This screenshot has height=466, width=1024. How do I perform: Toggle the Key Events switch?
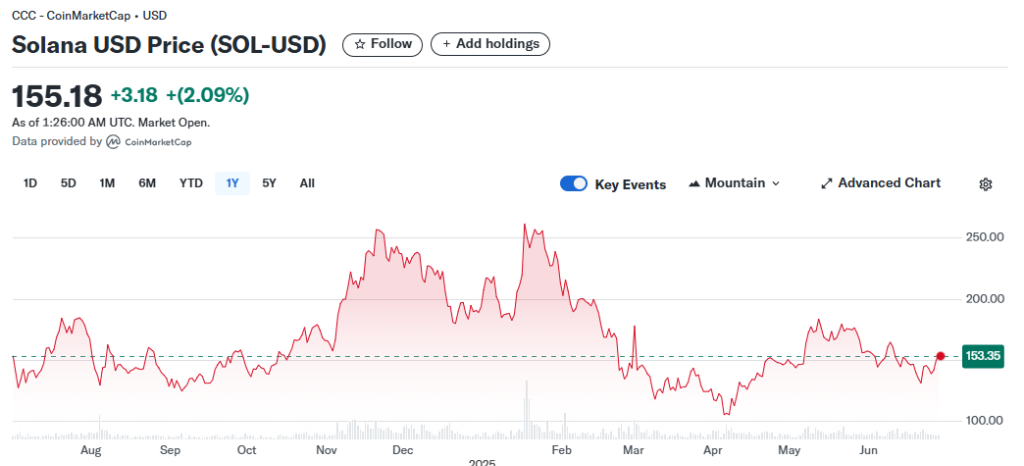[x=573, y=184]
